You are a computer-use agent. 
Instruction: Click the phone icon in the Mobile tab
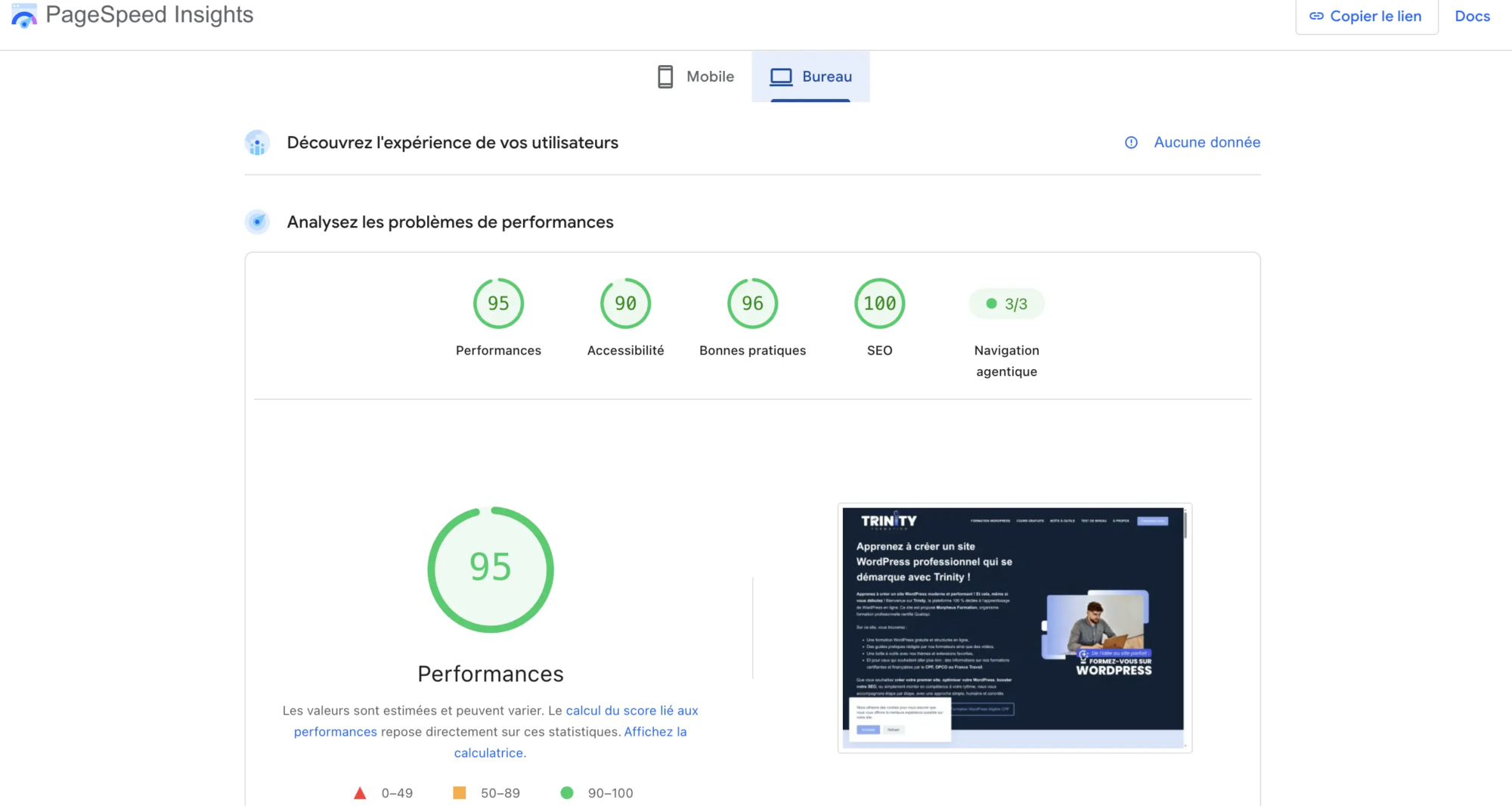tap(665, 76)
